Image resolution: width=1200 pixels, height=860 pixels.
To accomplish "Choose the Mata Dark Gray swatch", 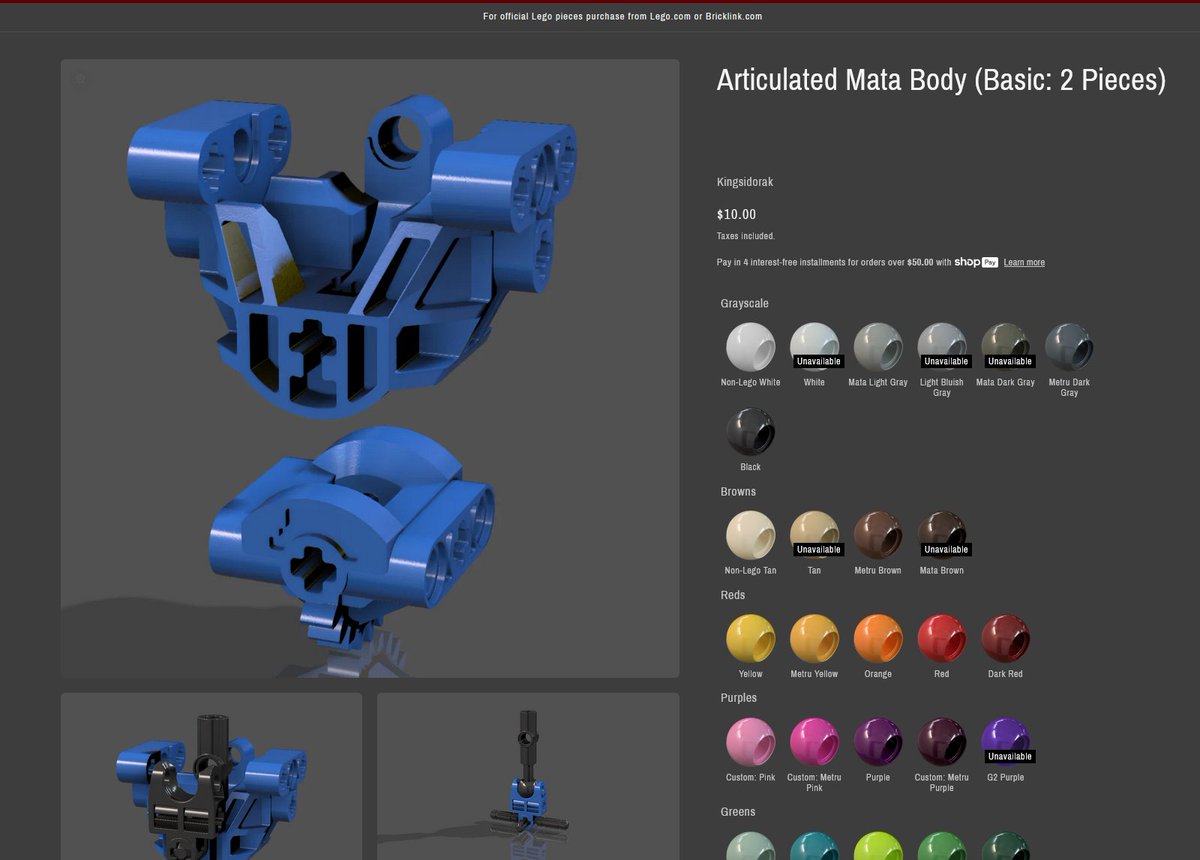I will 1006,347.
